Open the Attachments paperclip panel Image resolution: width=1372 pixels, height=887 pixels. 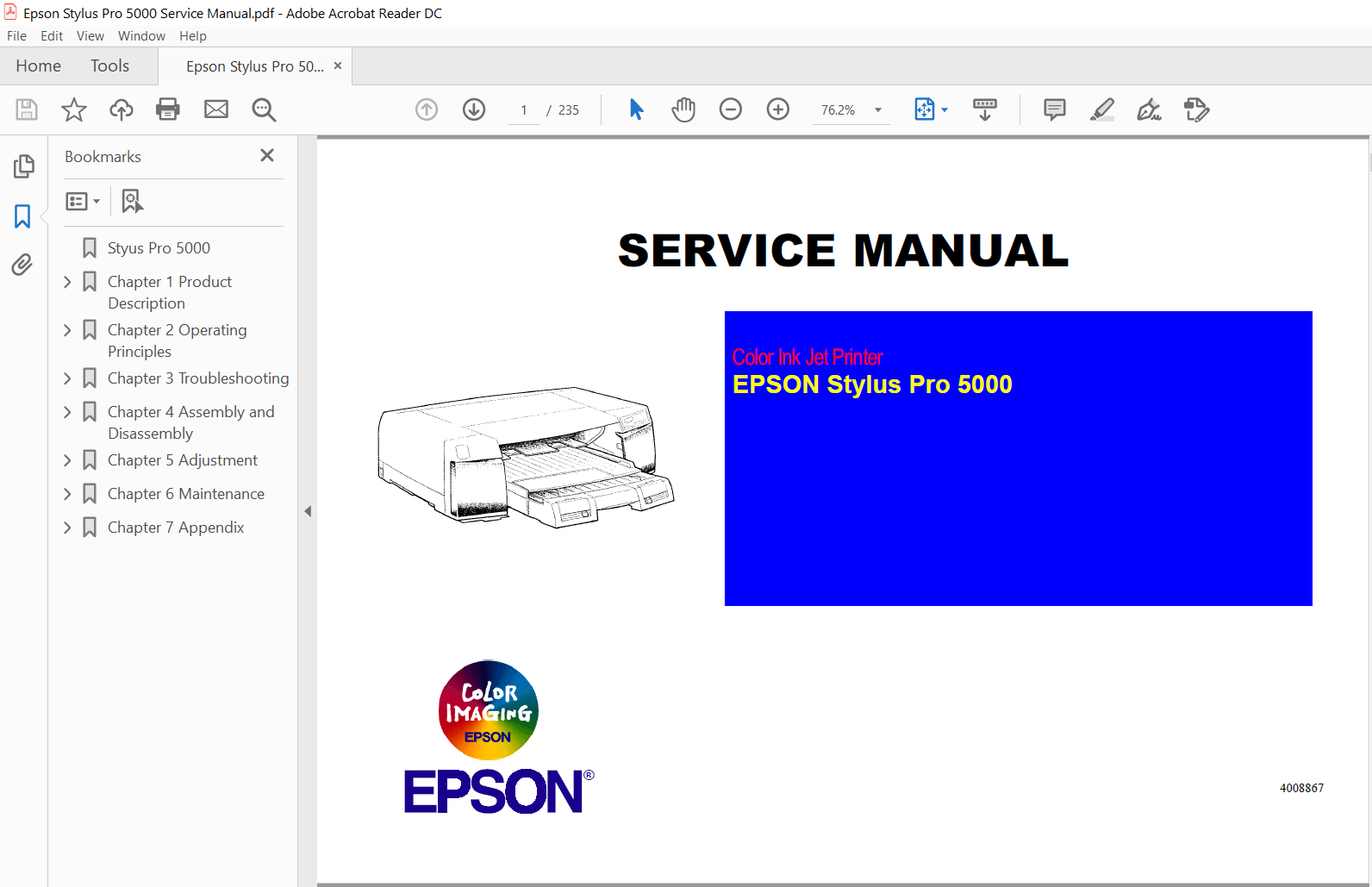(22, 265)
